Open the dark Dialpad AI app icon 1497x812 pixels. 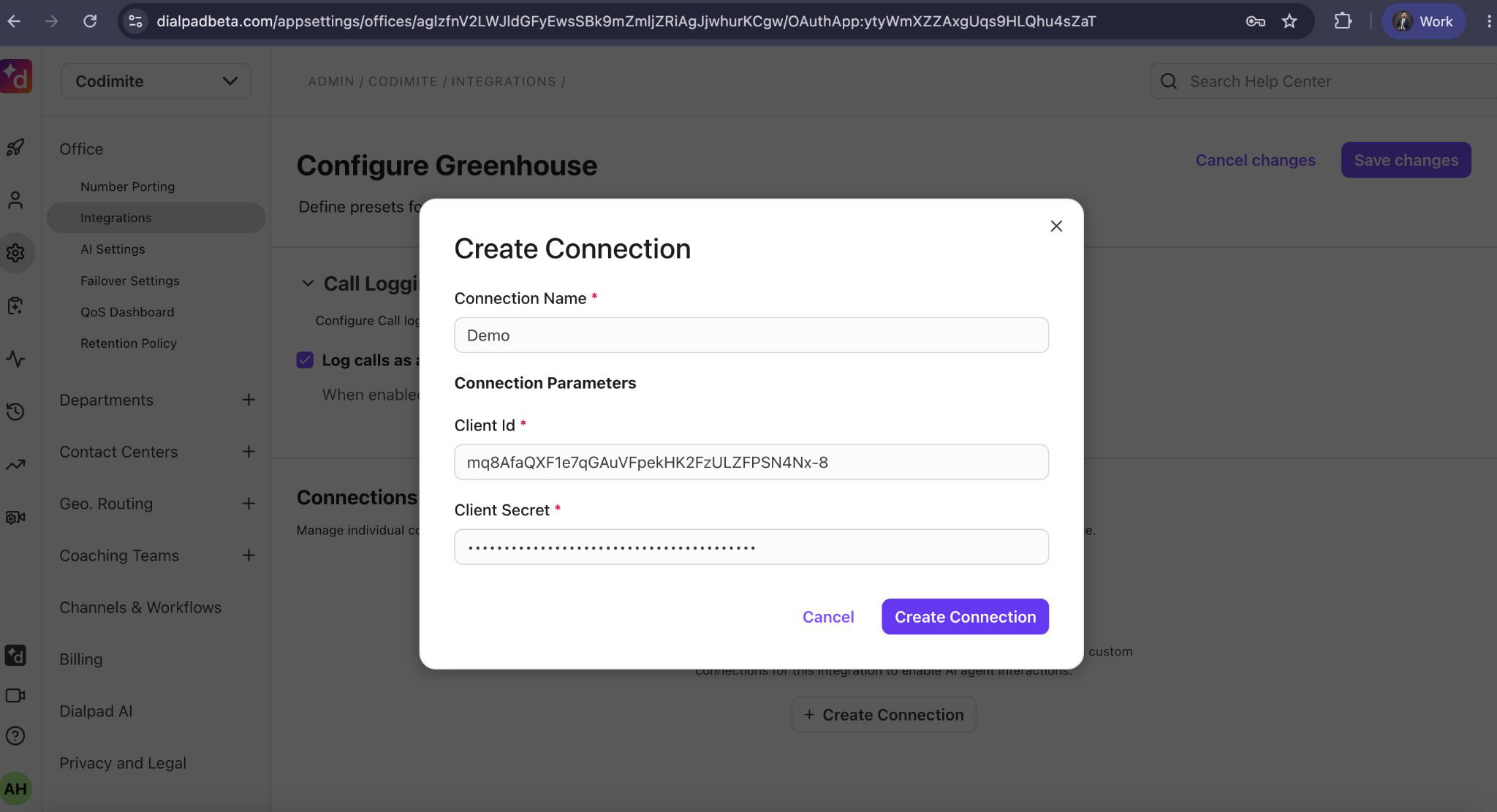15,655
